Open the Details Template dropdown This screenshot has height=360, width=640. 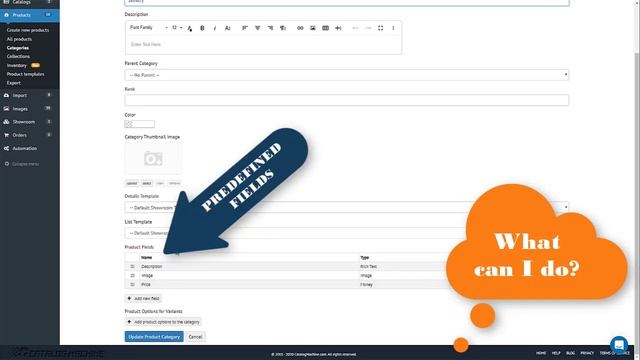[347, 207]
